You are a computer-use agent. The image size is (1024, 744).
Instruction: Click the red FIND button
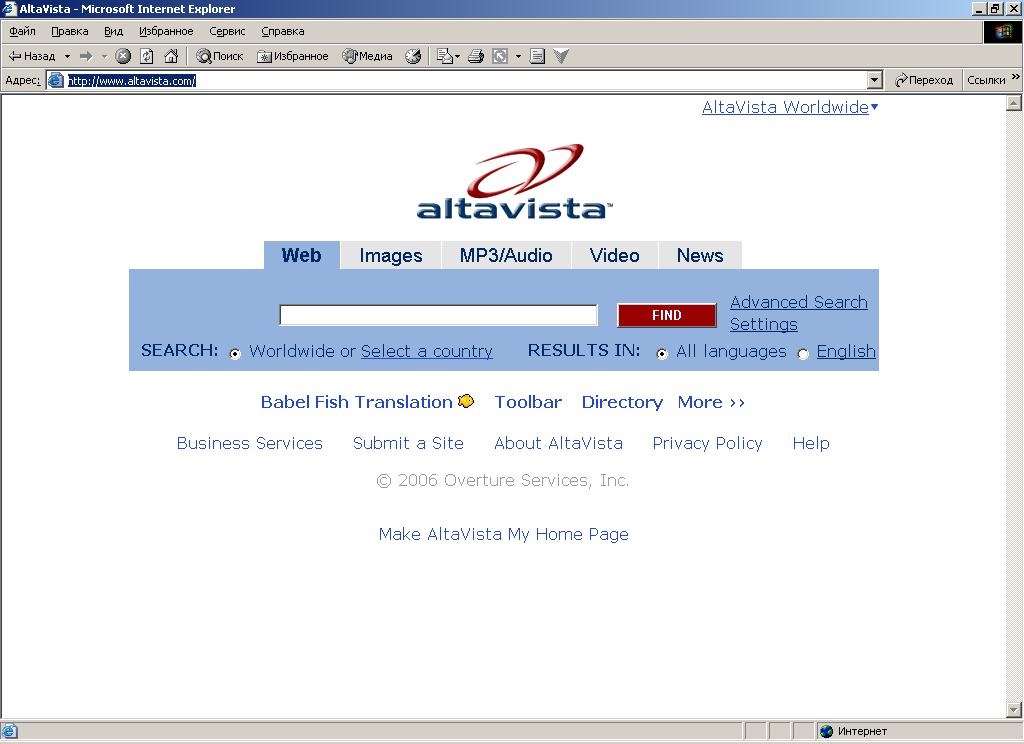[x=667, y=315]
